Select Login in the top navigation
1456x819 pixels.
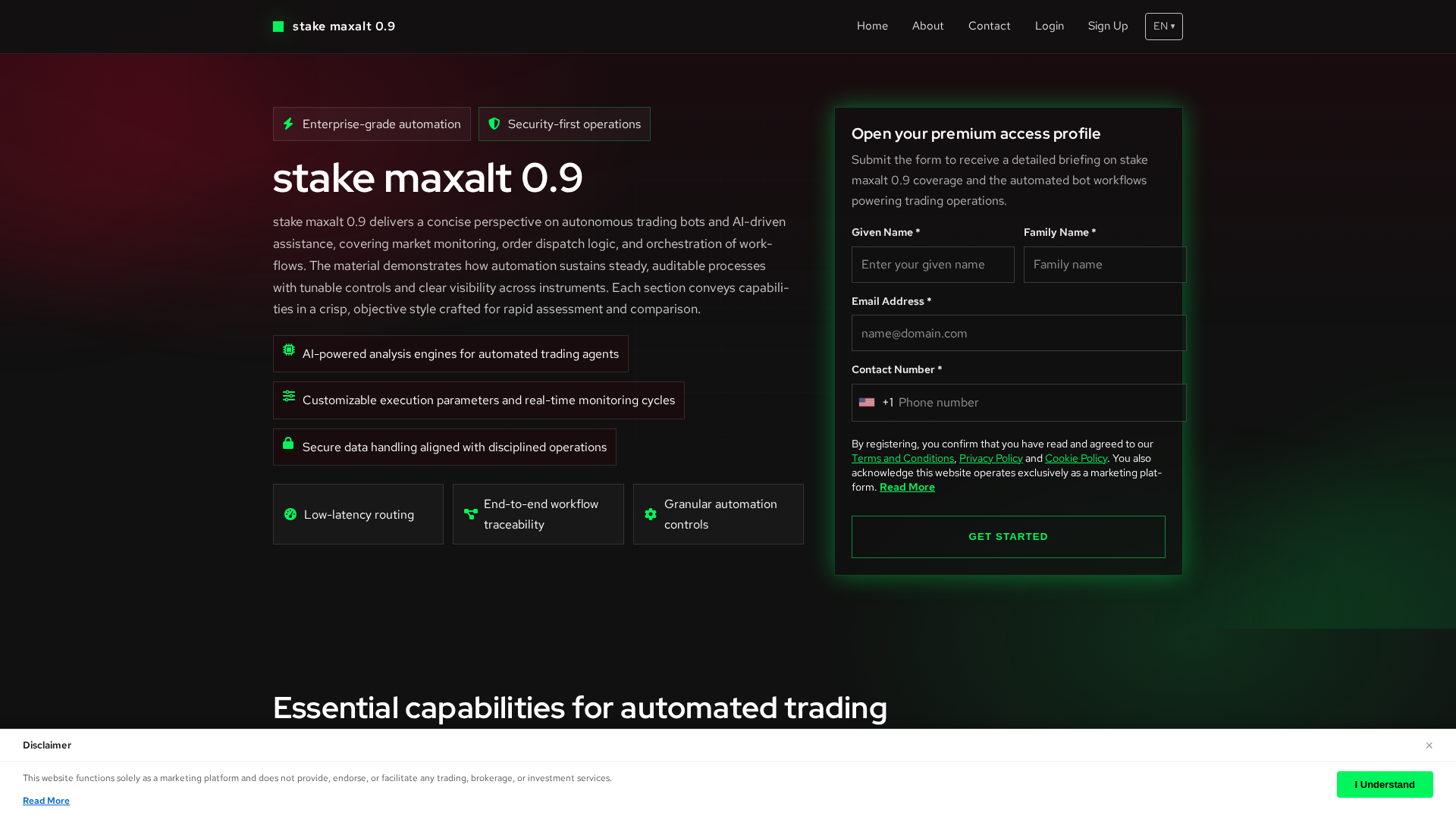(1050, 26)
